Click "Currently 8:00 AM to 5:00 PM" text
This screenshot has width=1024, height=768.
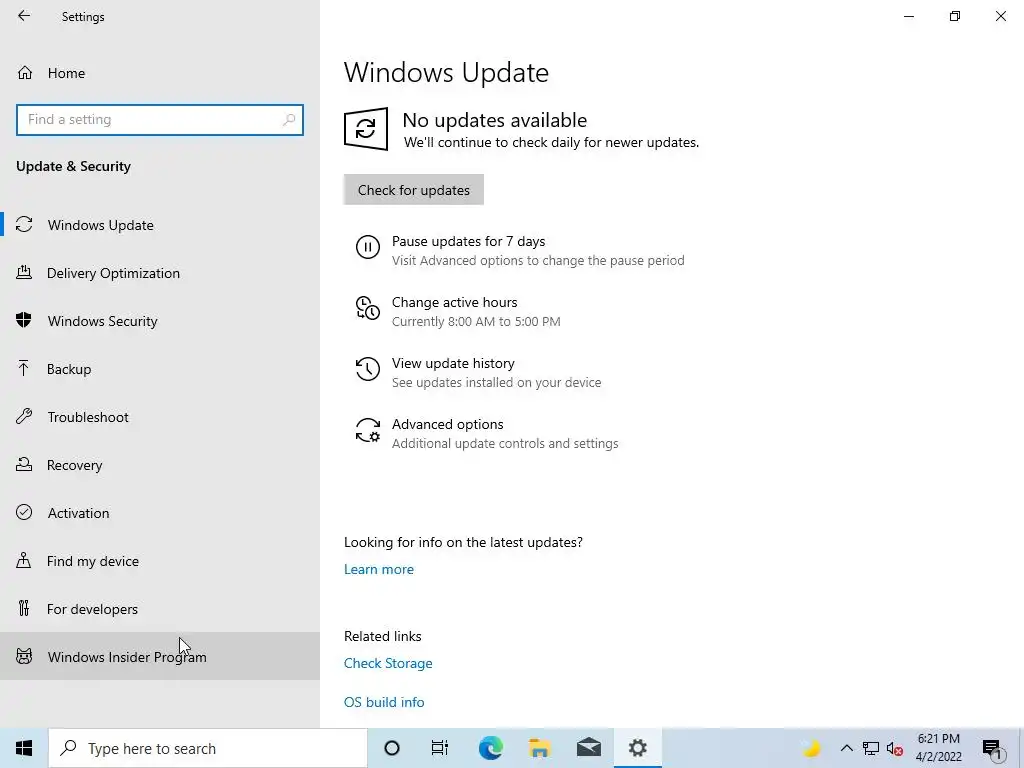point(476,321)
